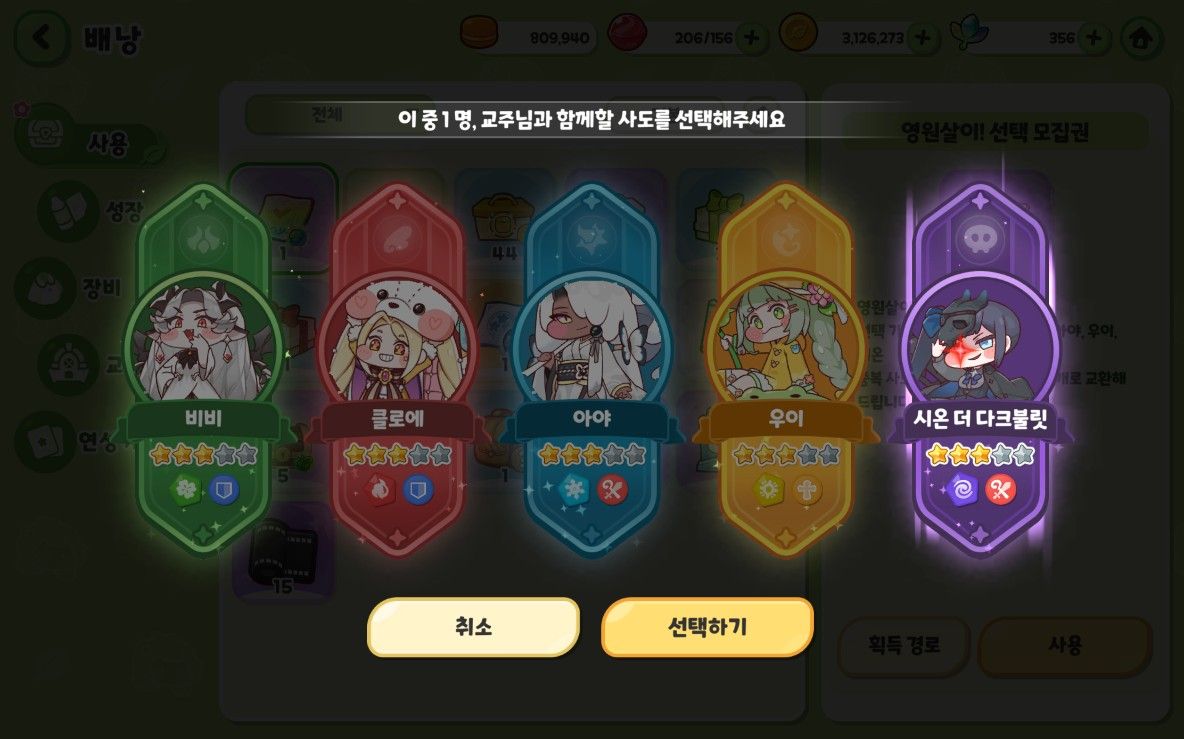The image size is (1184, 739).
Task: Open the home icon in top bar
Action: [1141, 38]
